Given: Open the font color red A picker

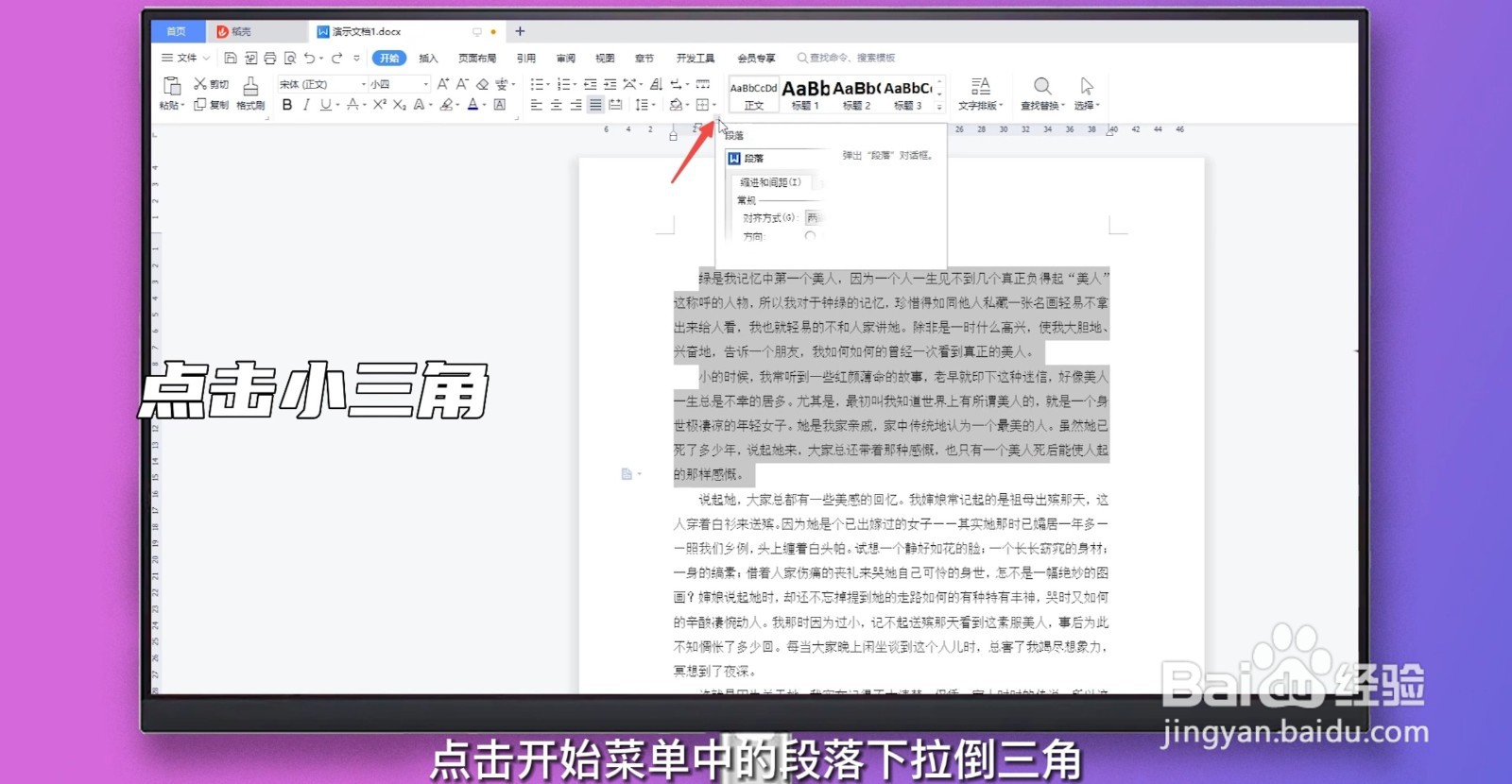Looking at the screenshot, I should click(473, 105).
